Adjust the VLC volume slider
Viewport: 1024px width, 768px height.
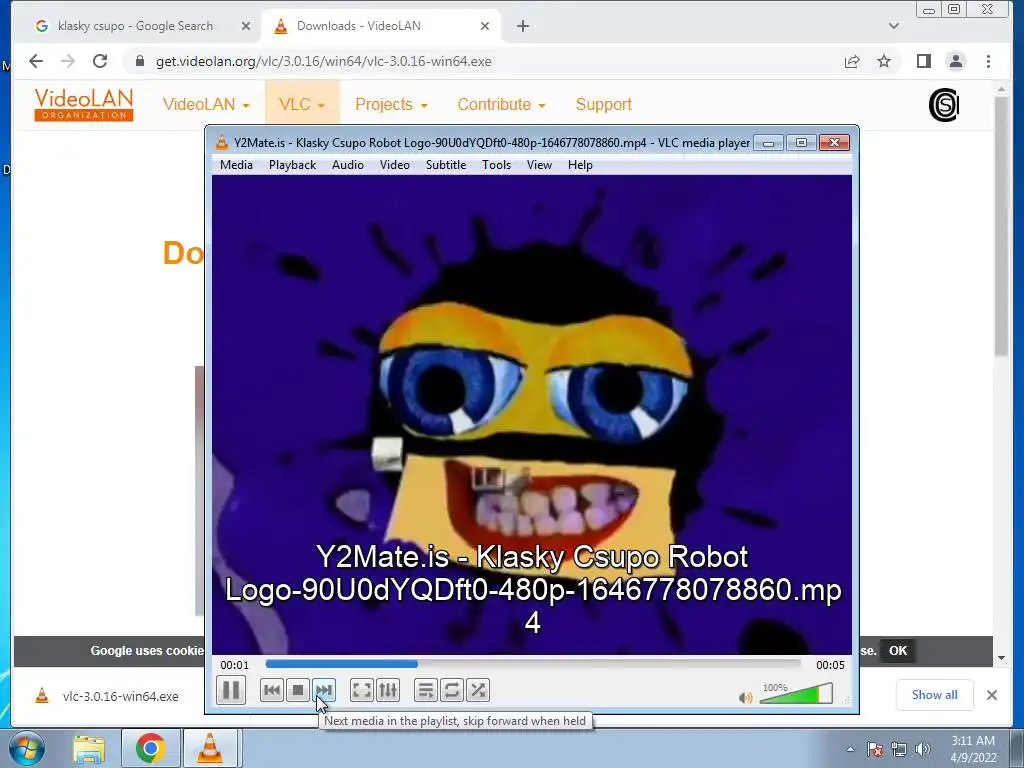tap(796, 694)
